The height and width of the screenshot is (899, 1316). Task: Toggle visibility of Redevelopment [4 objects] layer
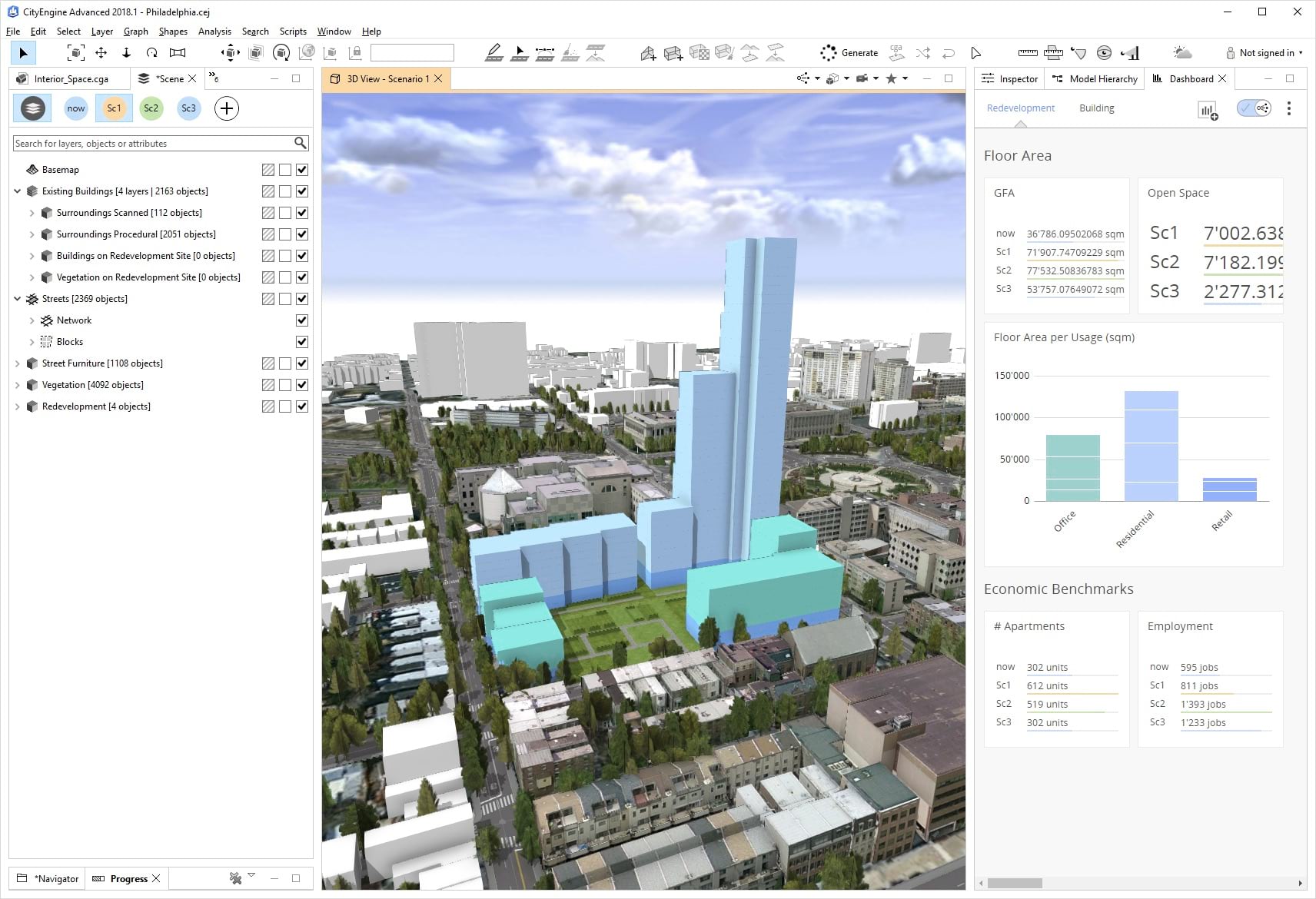(302, 406)
